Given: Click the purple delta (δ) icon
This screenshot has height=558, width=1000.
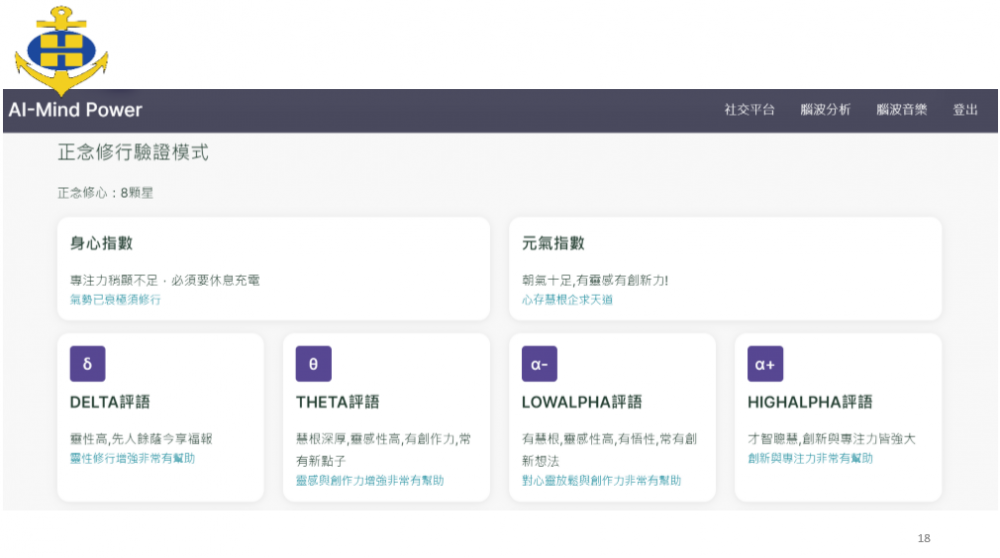Looking at the screenshot, I should pyautogui.click(x=87, y=364).
